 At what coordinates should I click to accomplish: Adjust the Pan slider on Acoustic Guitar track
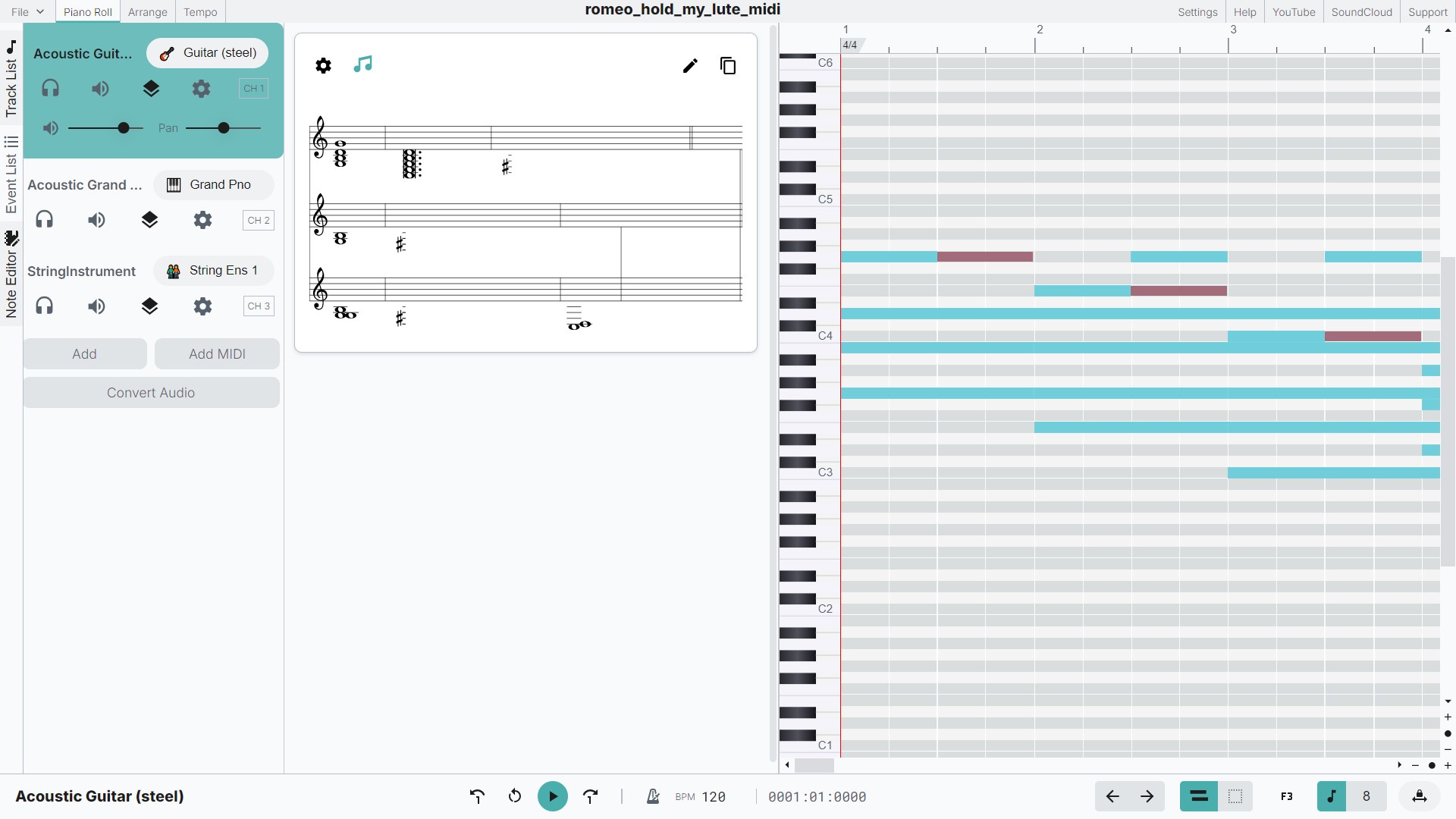[224, 128]
